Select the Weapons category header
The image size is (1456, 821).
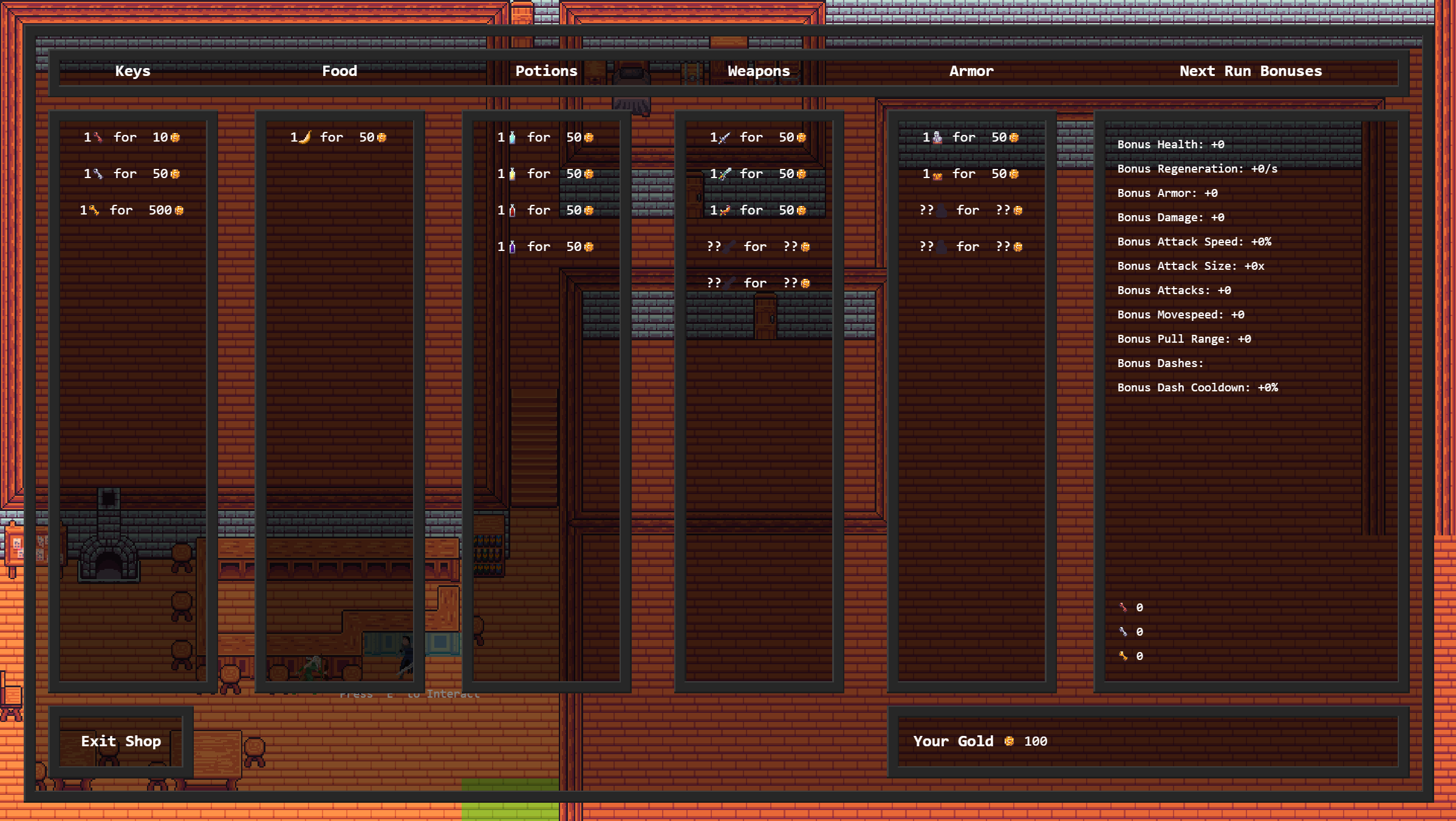(758, 71)
